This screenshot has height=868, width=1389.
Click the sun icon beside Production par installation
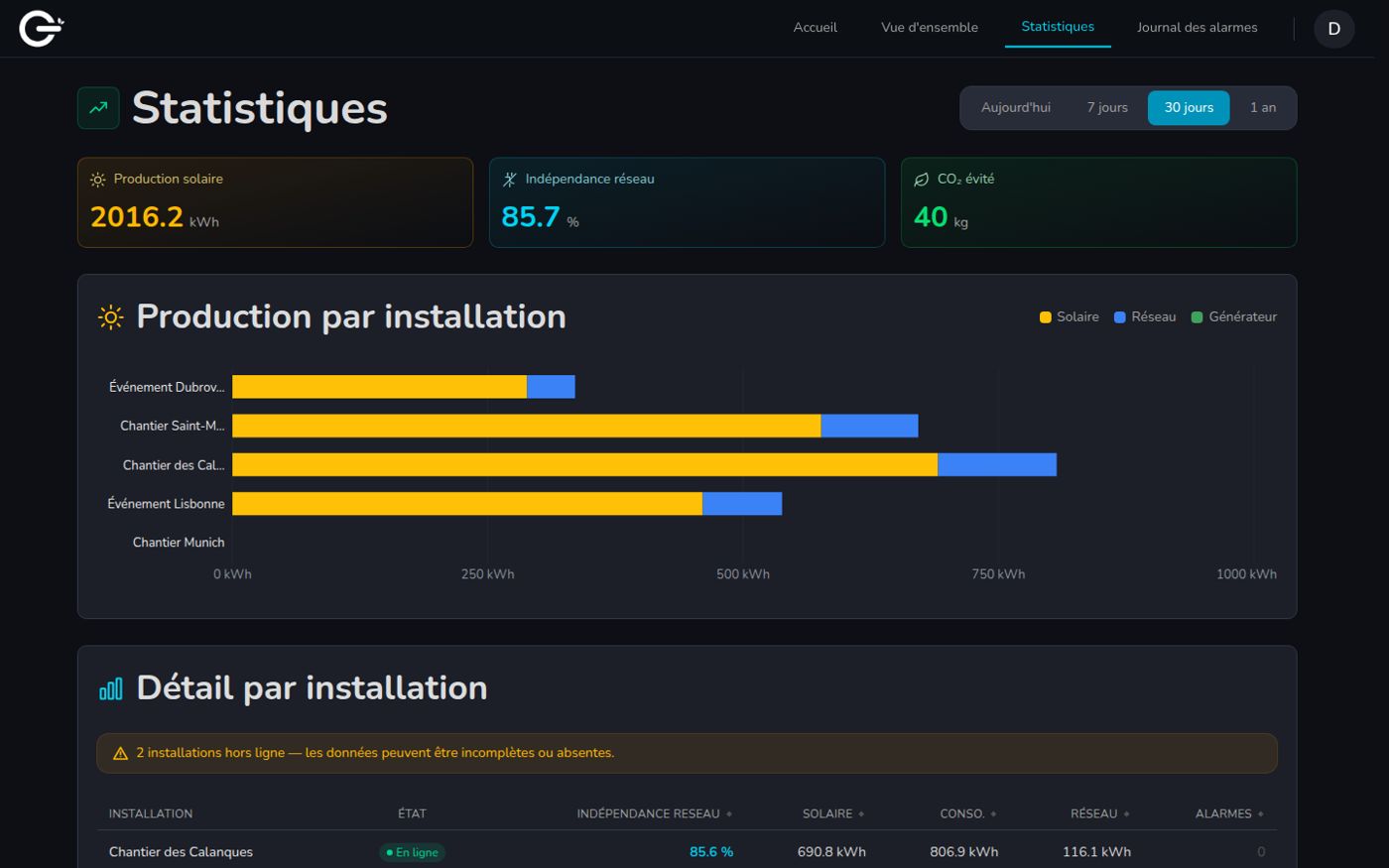(111, 317)
